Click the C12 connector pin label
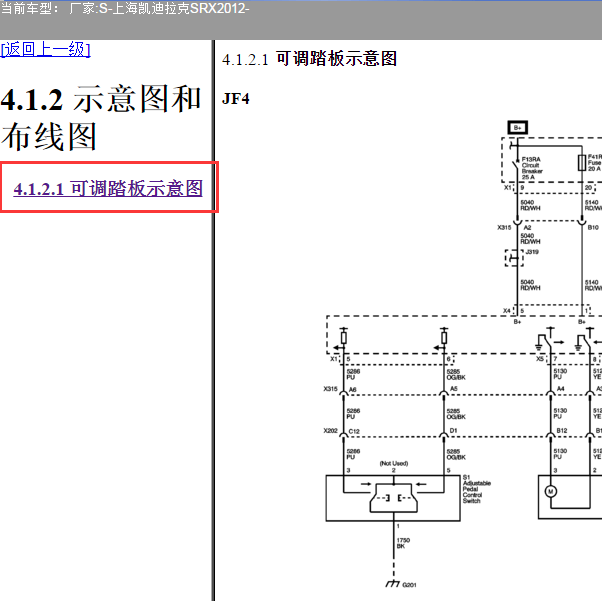Image resolution: width=602 pixels, height=601 pixels. coord(354,431)
